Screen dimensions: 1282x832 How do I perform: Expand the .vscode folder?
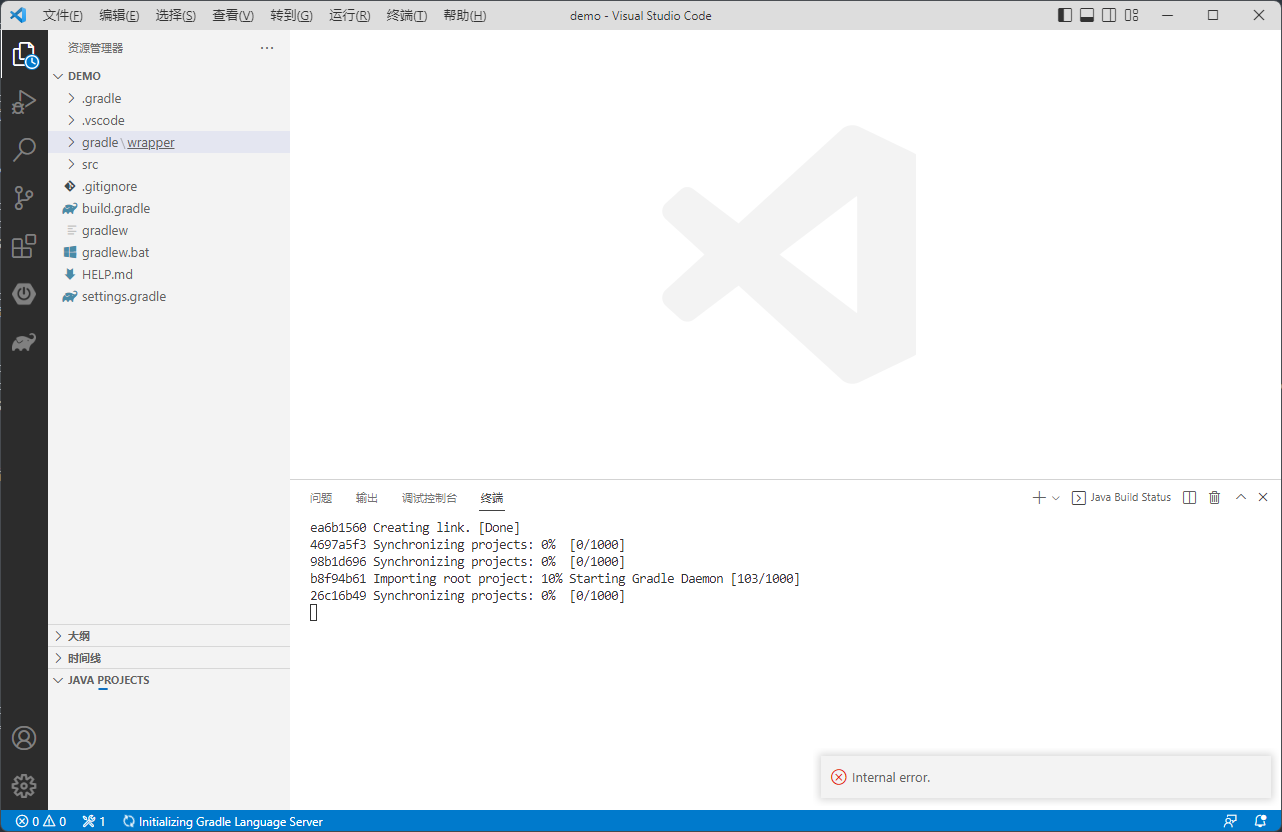[x=169, y=120]
